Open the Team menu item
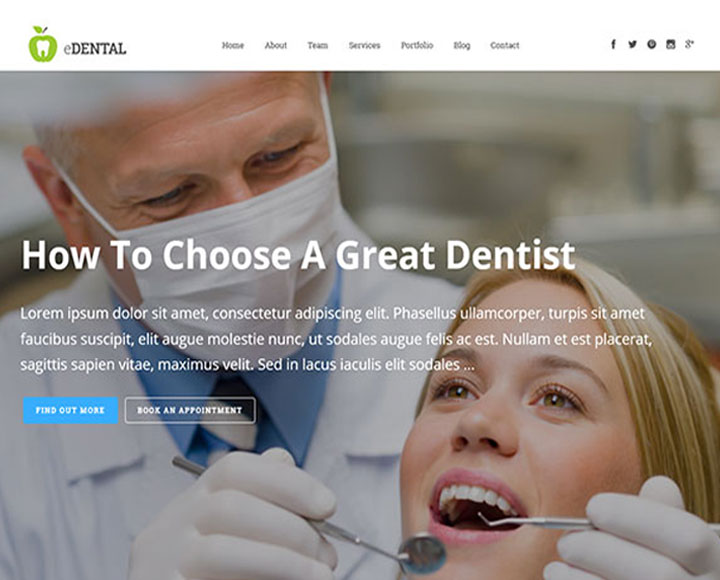This screenshot has height=580, width=720. 318,45
